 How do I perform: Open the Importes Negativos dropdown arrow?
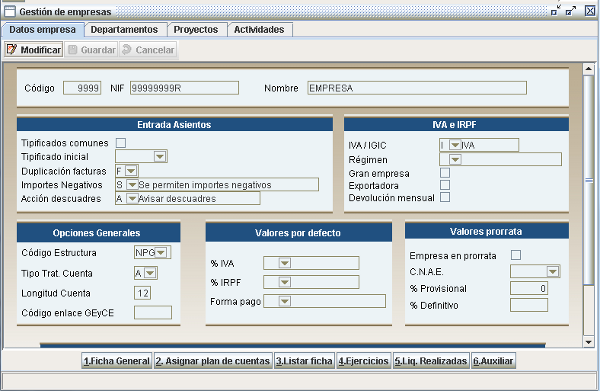132,185
